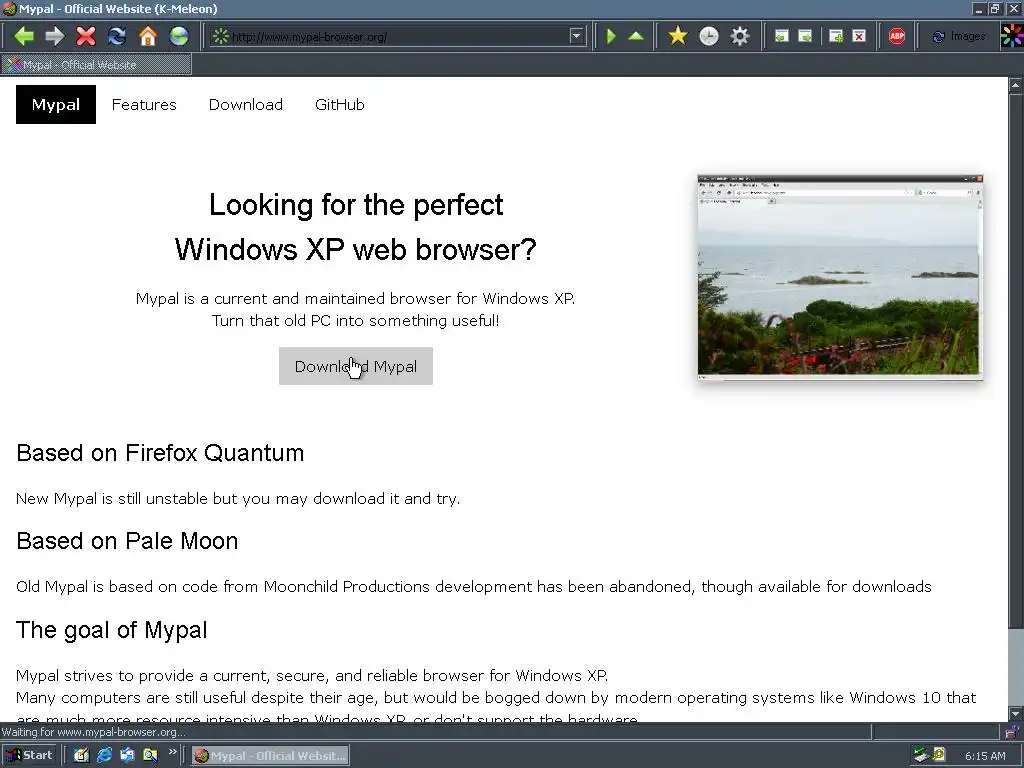Click the network tray icon

[921, 756]
